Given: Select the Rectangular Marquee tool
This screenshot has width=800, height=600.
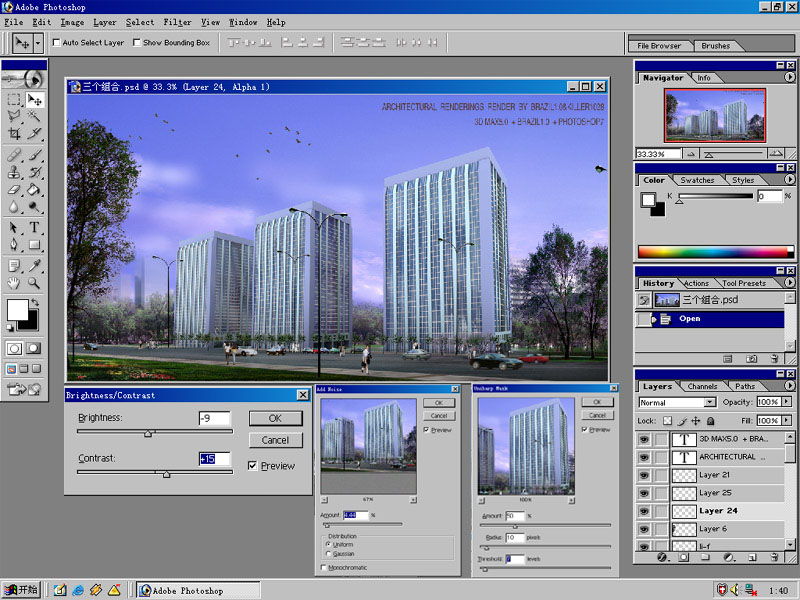Looking at the screenshot, I should tap(14, 99).
